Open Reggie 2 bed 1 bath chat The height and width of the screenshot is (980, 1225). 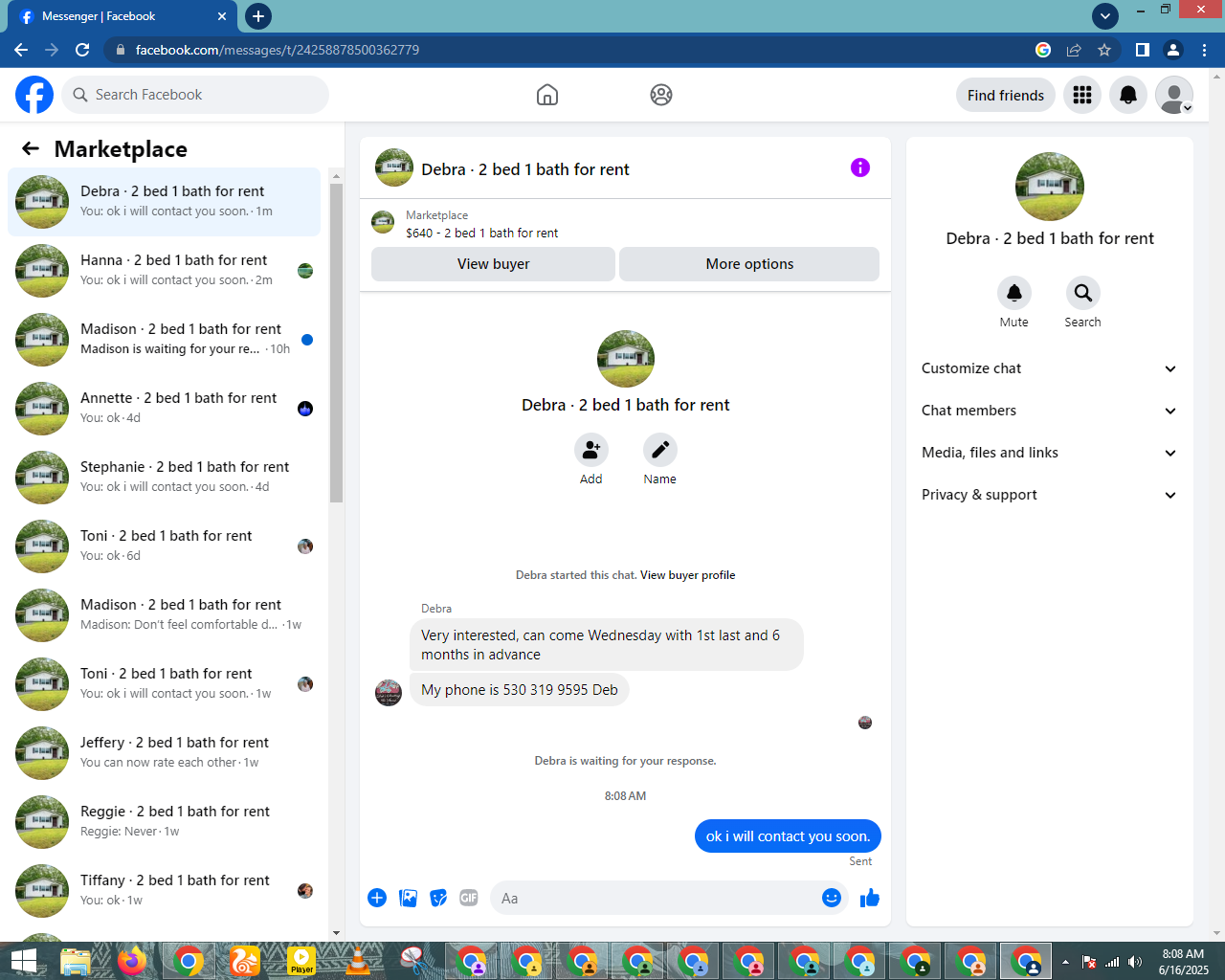164,822
